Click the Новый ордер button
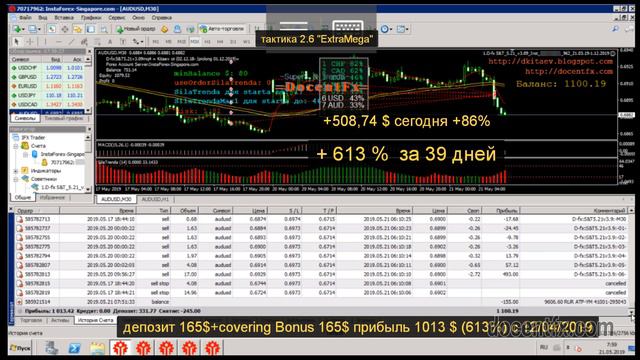The width and height of the screenshot is (640, 360). pos(136,29)
